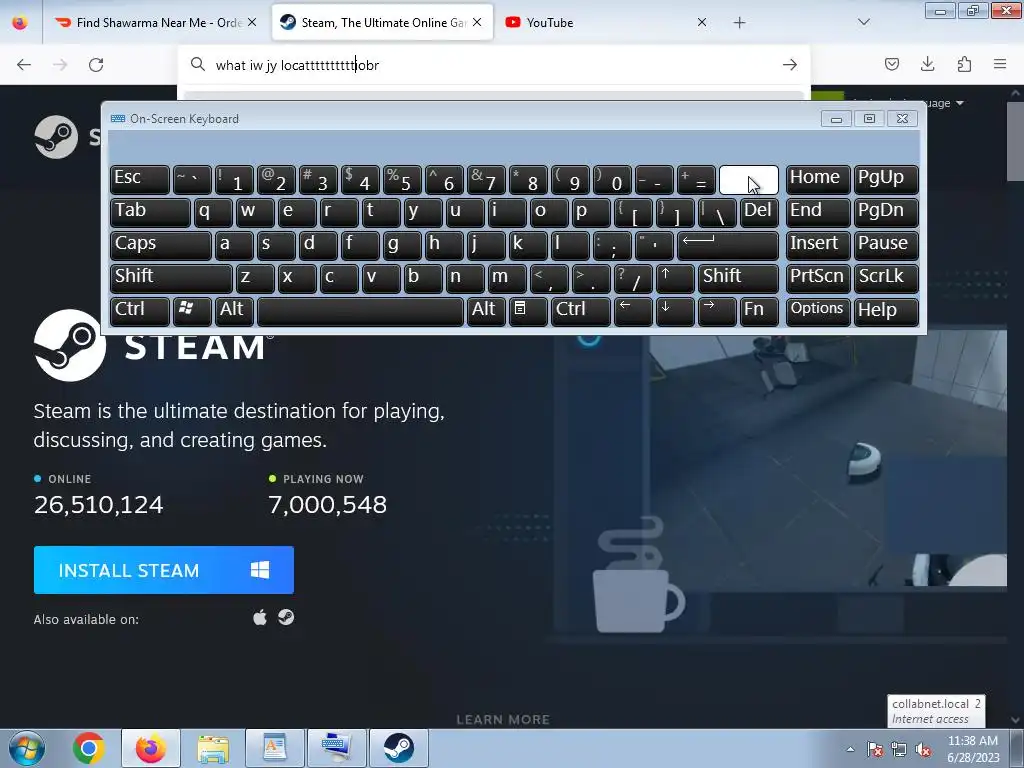The height and width of the screenshot is (768, 1024).
Task: Click the page vertical scrollbar thumb
Action: pos(1015,142)
